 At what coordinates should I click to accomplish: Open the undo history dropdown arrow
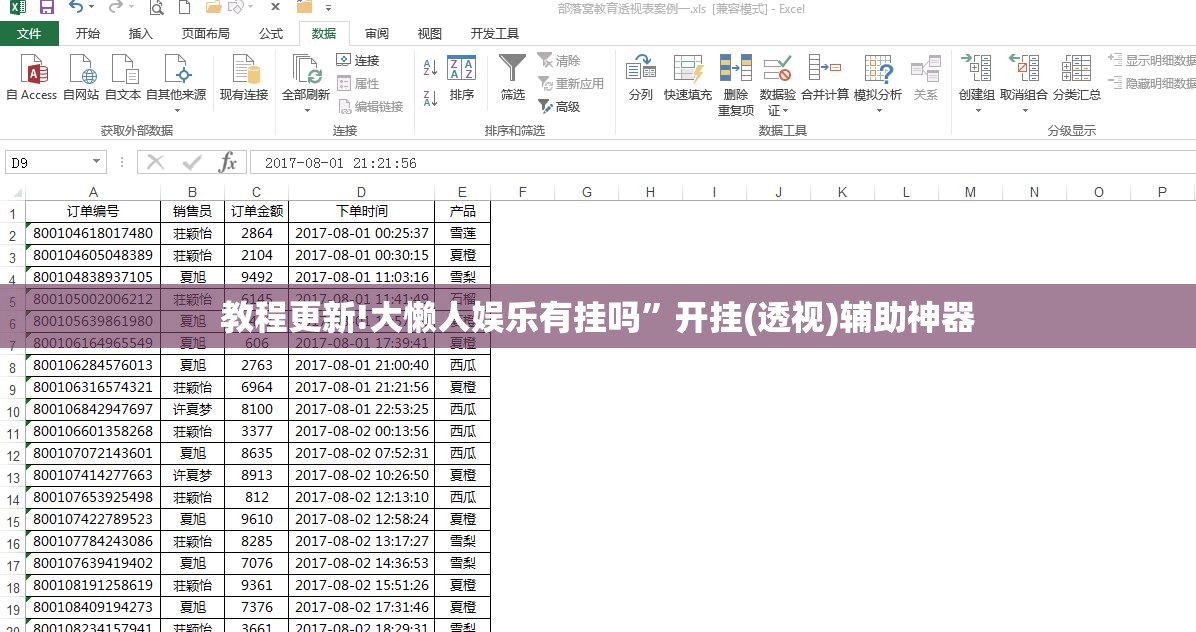tap(92, 8)
